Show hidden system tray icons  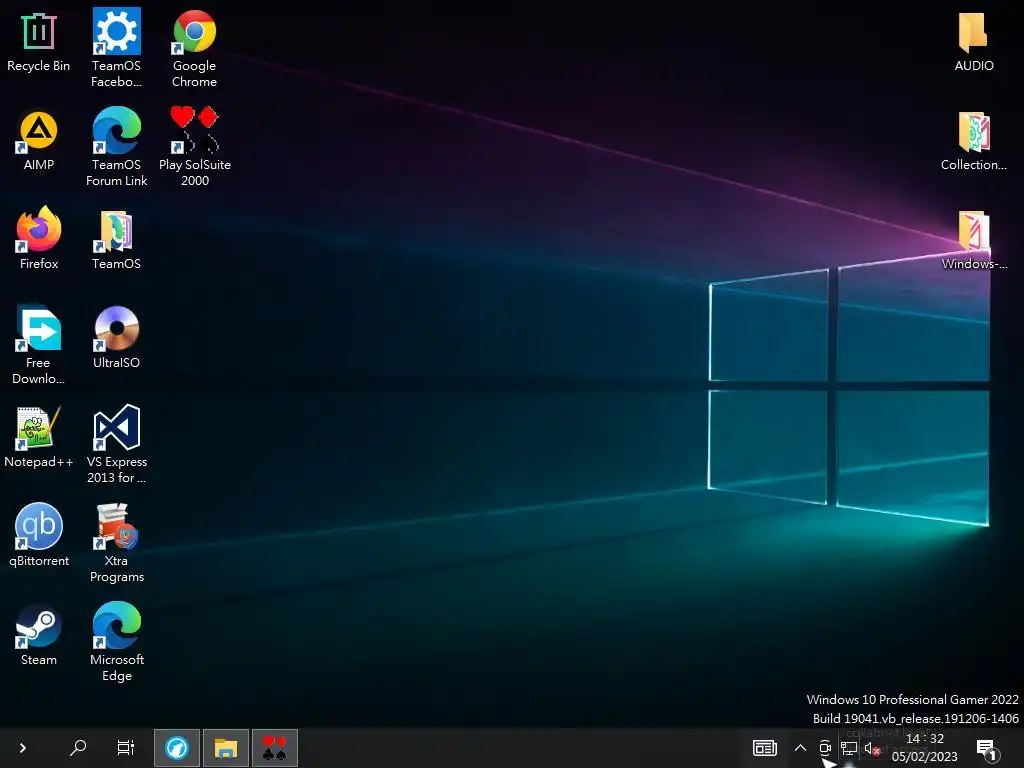point(800,748)
